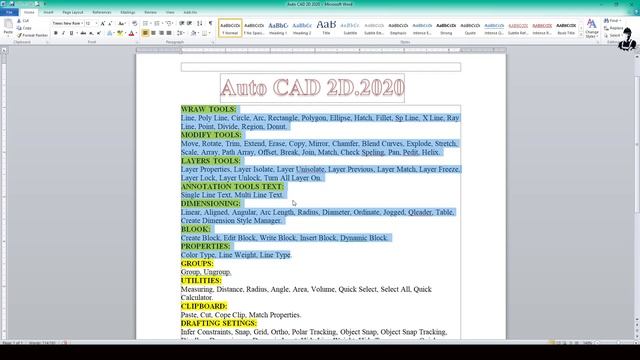Click the UTILITIES: heading in the document
This screenshot has width=640, height=360.
pos(201,280)
